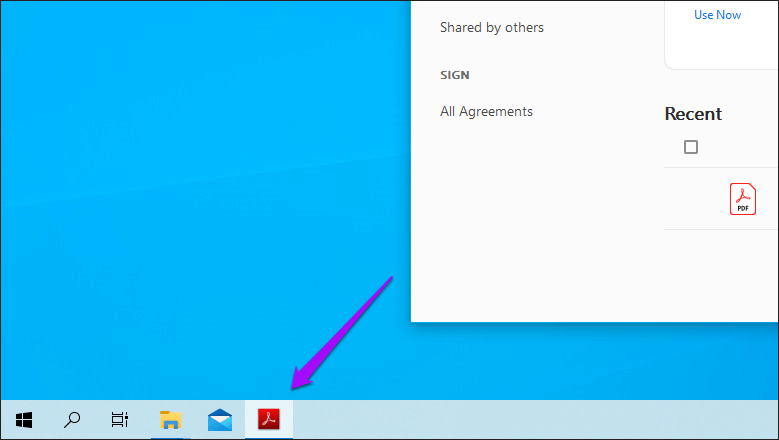This screenshot has width=779, height=440.
Task: Open Mail app from taskbar
Action: [220, 420]
